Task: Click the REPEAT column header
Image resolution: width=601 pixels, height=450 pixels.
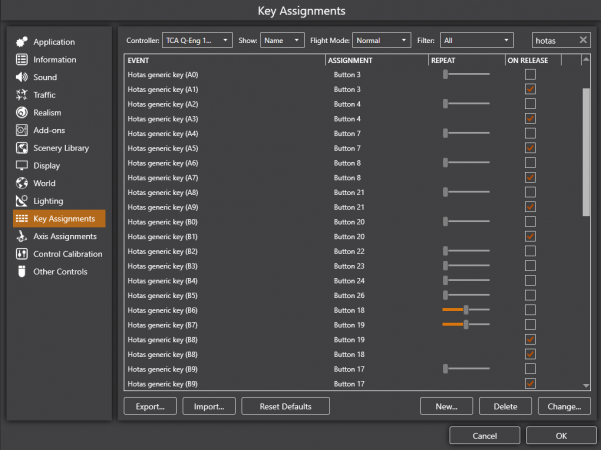Action: click(x=466, y=60)
